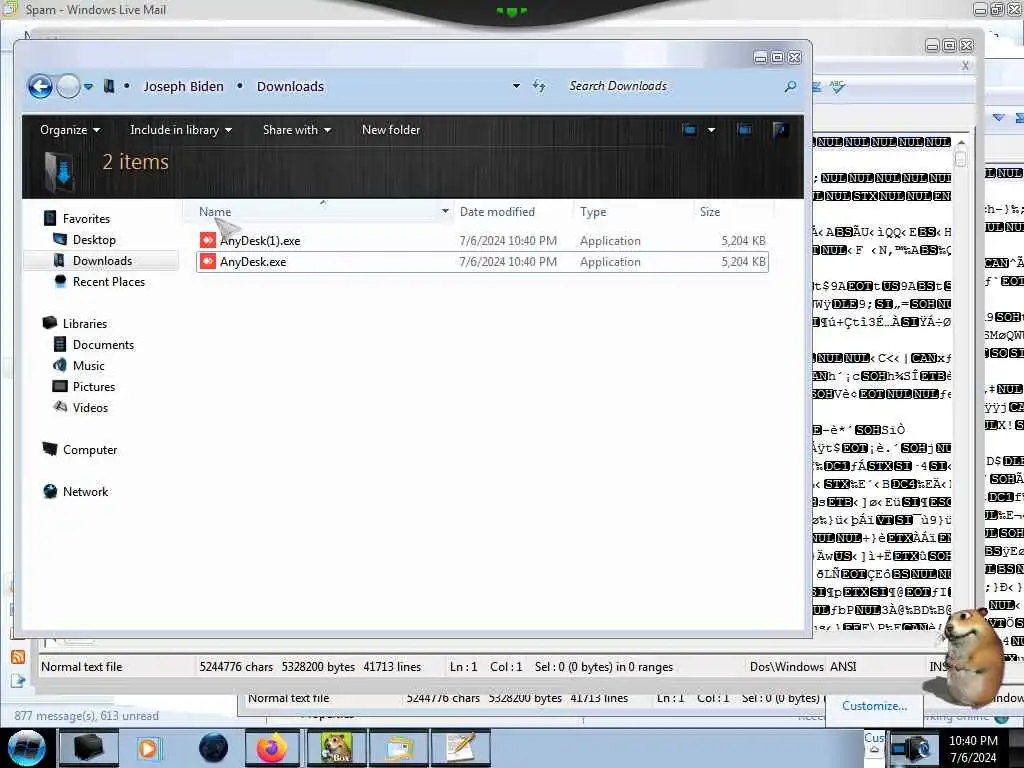Open the Share with menu
The width and height of the screenshot is (1024, 768).
(x=296, y=130)
